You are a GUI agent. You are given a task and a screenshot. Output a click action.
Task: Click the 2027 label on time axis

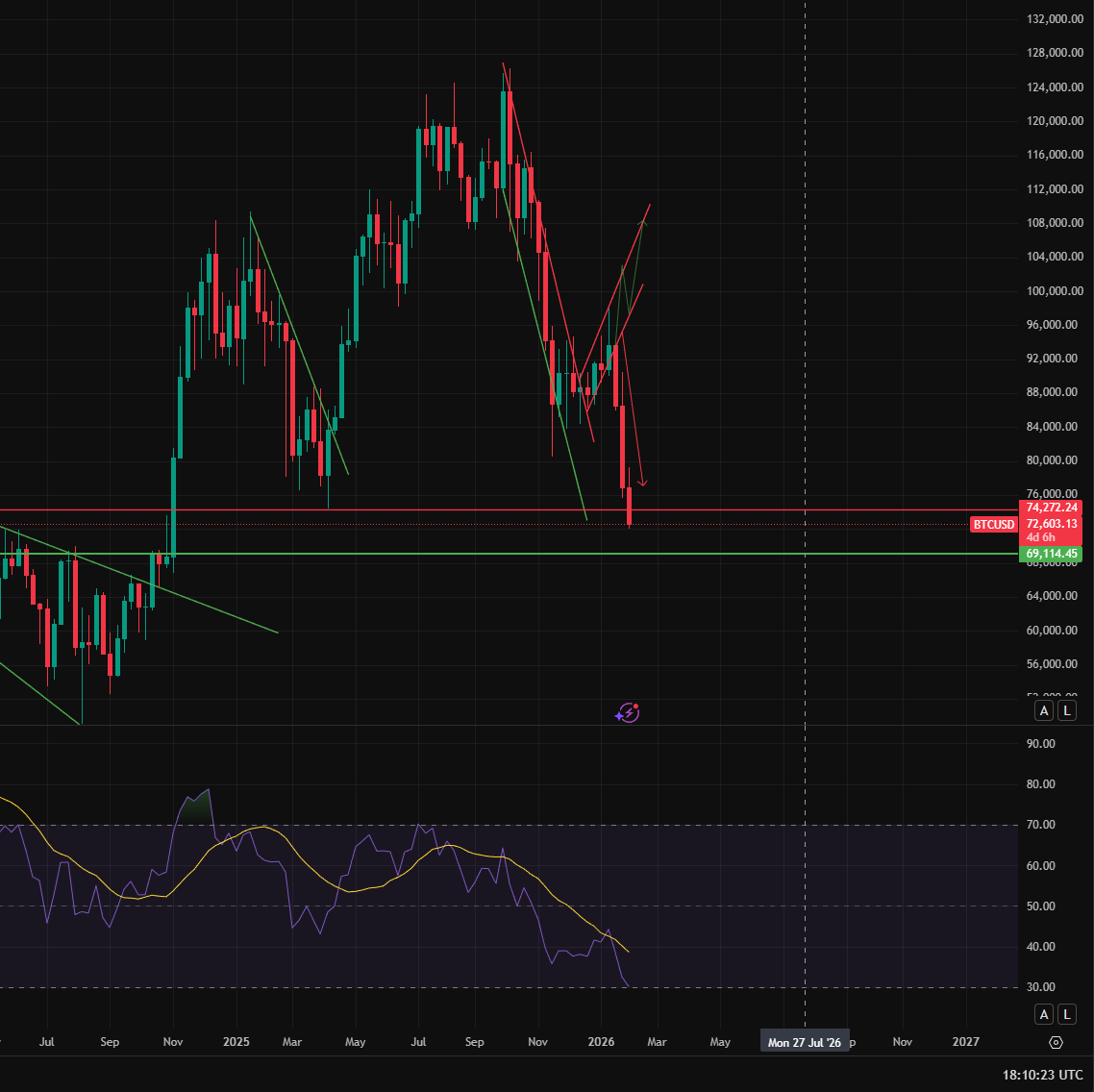tap(965, 1042)
